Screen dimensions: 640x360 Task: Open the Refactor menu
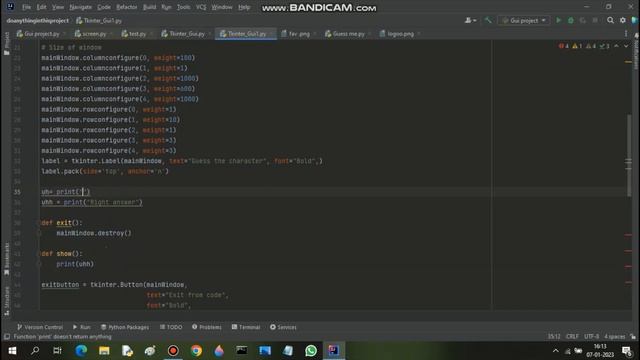pos(127,7)
